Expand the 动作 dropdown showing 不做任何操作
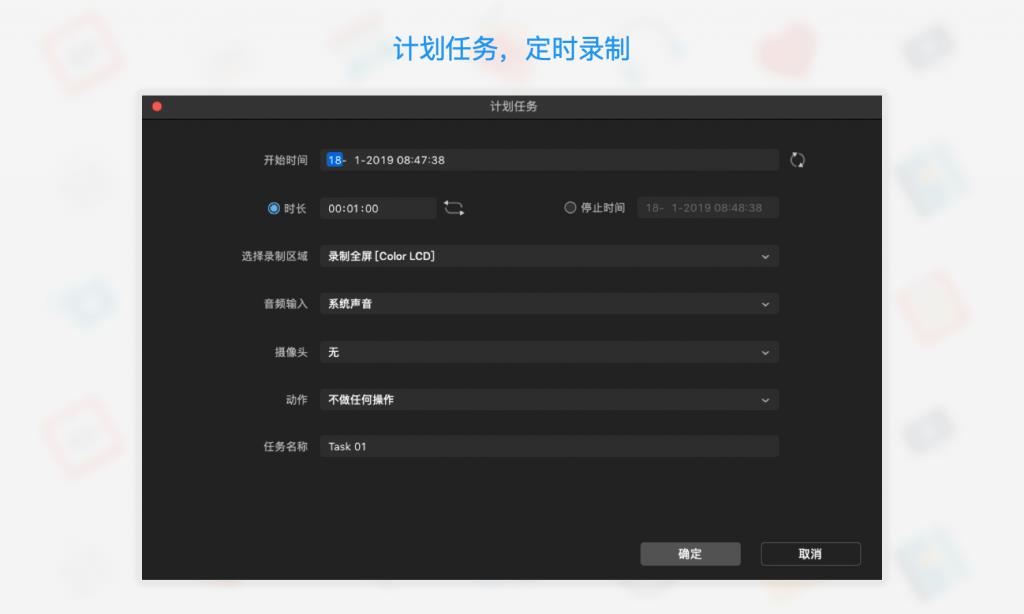This screenshot has width=1024, height=614. (x=548, y=400)
